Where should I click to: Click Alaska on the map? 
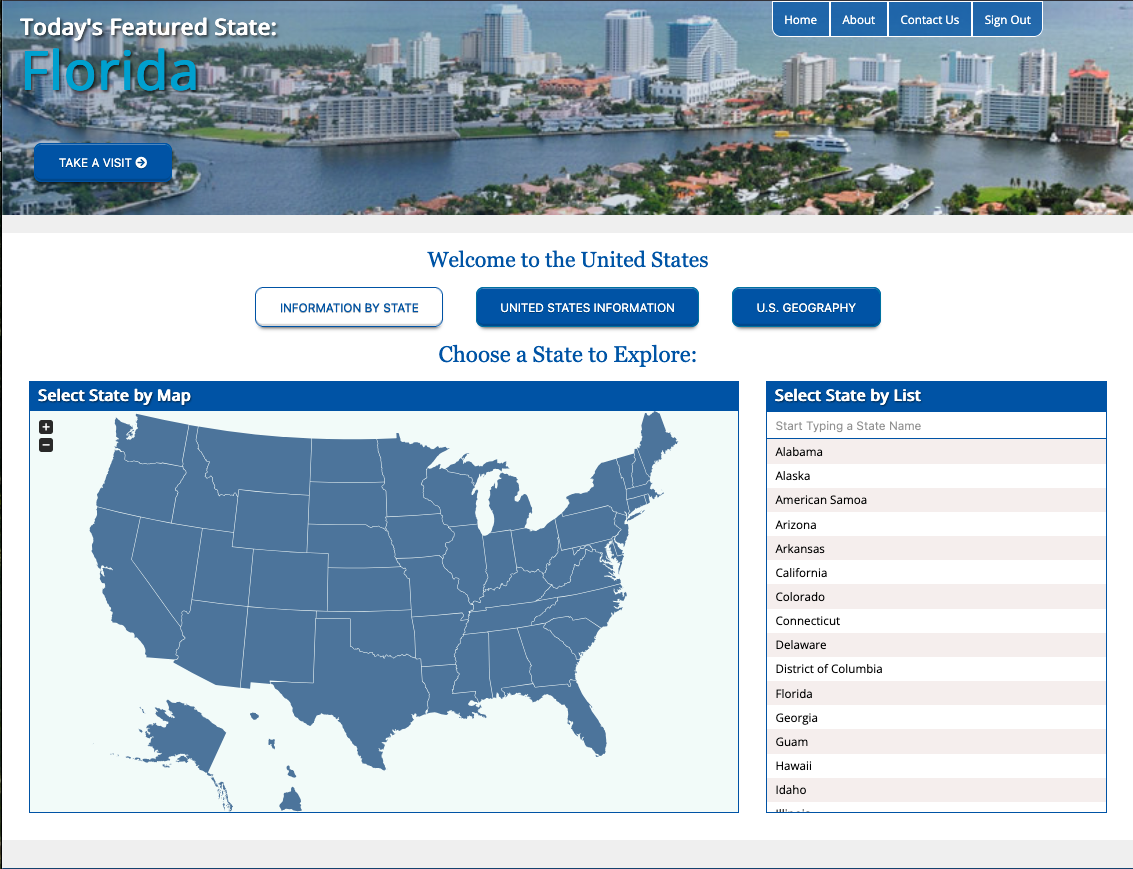coord(186,733)
